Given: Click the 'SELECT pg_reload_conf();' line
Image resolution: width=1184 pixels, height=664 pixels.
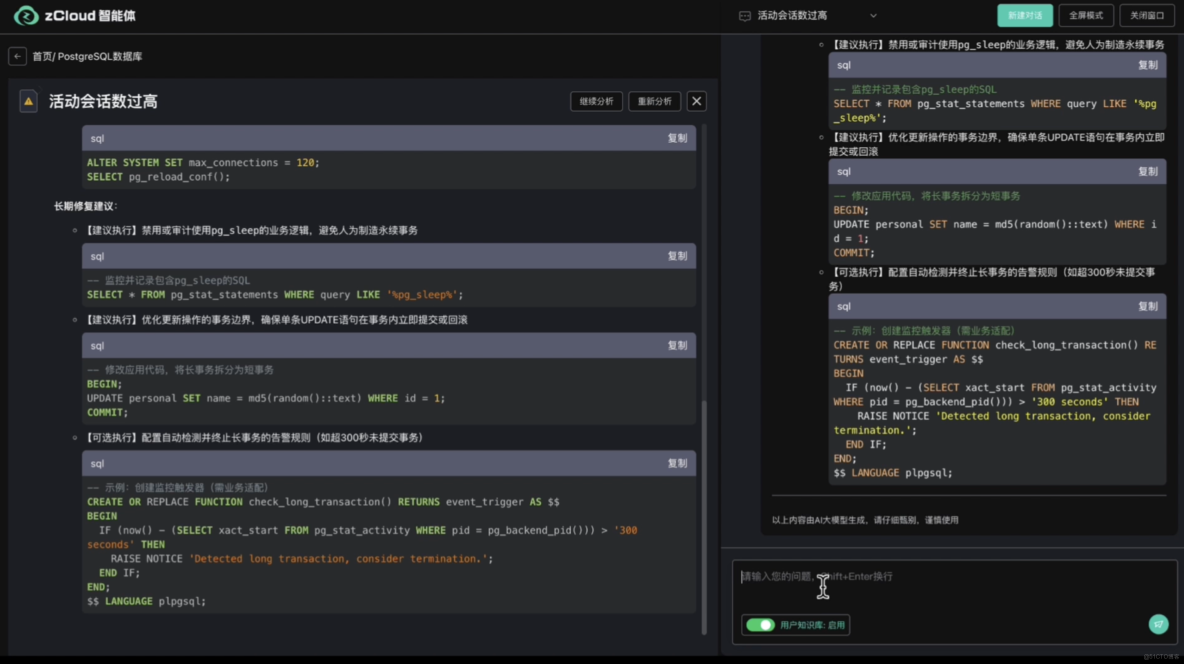Looking at the screenshot, I should click(x=159, y=177).
